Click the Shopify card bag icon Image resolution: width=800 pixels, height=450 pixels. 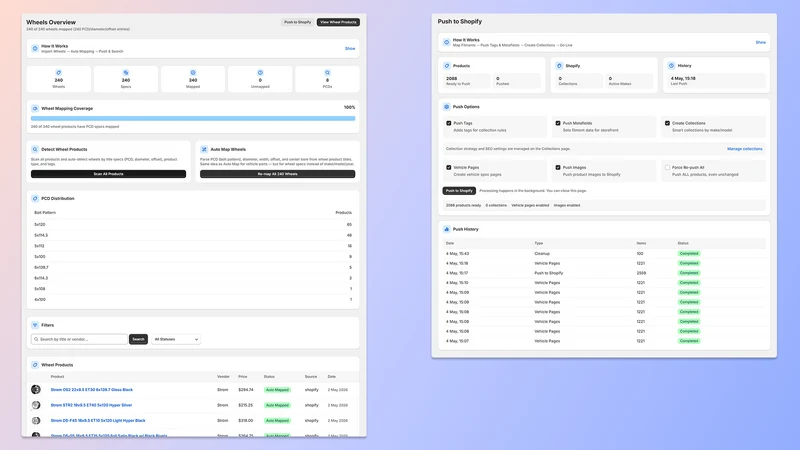point(559,66)
